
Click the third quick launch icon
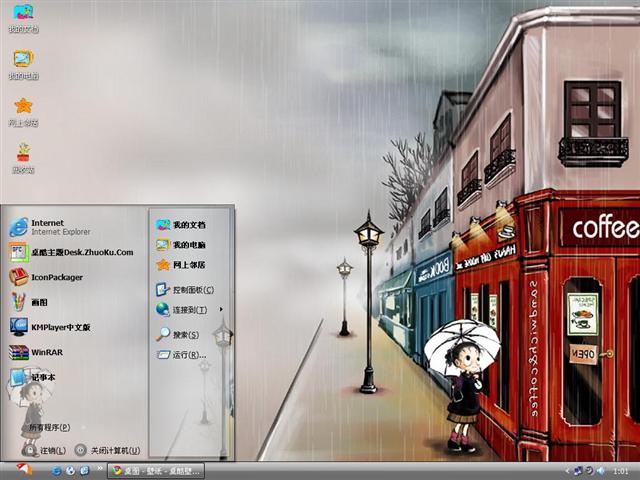84,471
